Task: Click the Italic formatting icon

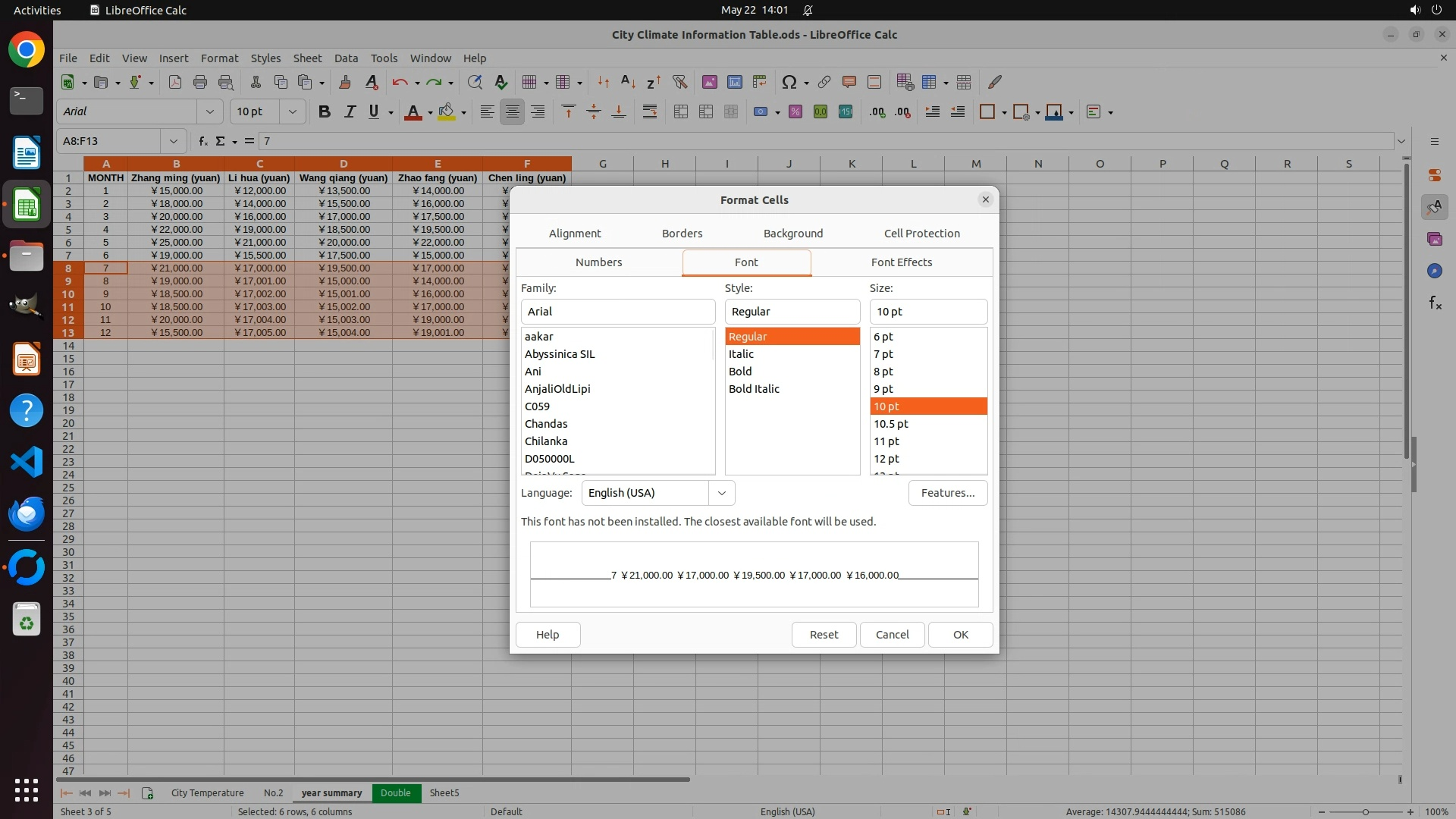Action: pyautogui.click(x=350, y=112)
